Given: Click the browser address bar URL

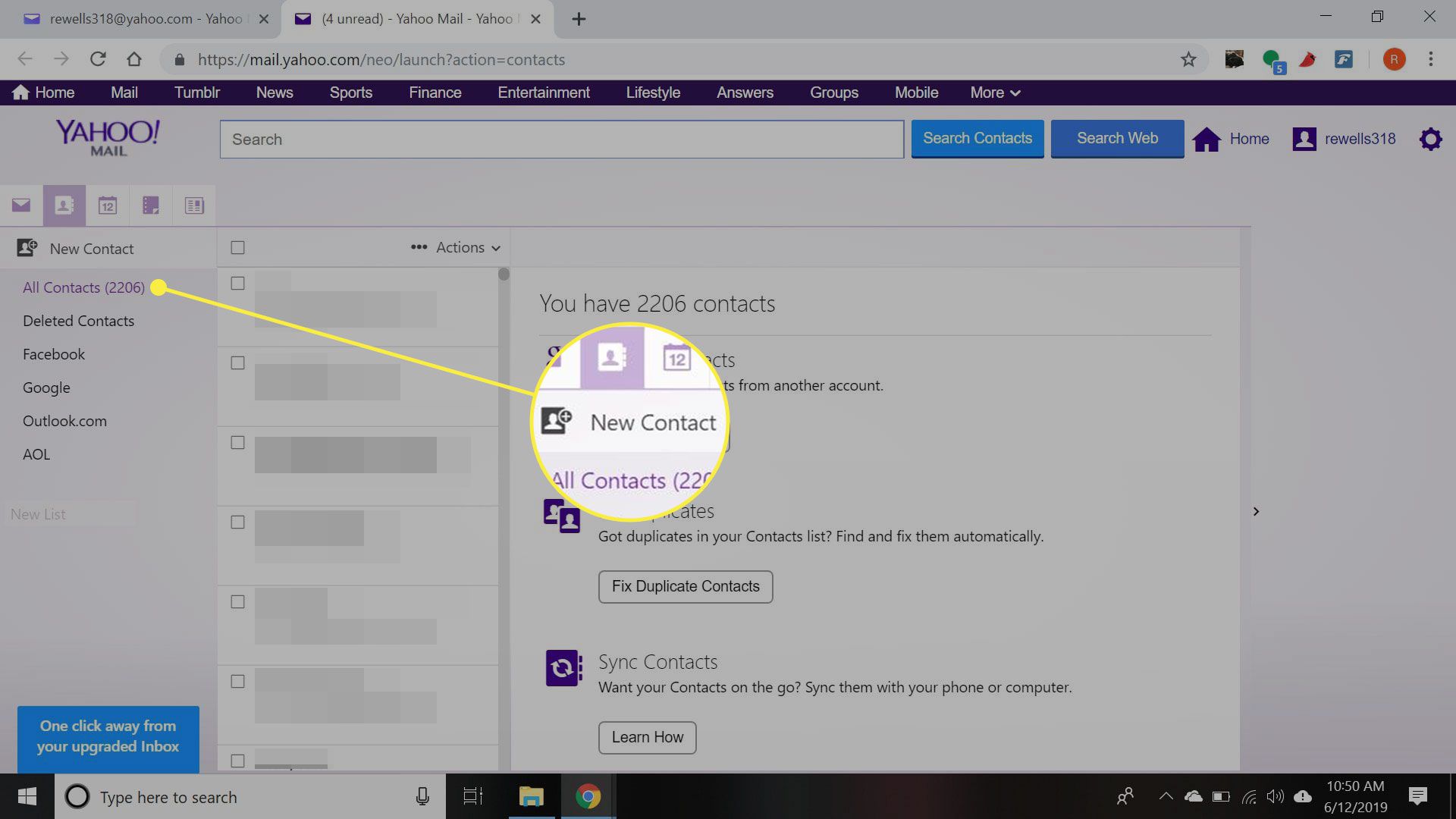Looking at the screenshot, I should [381, 59].
